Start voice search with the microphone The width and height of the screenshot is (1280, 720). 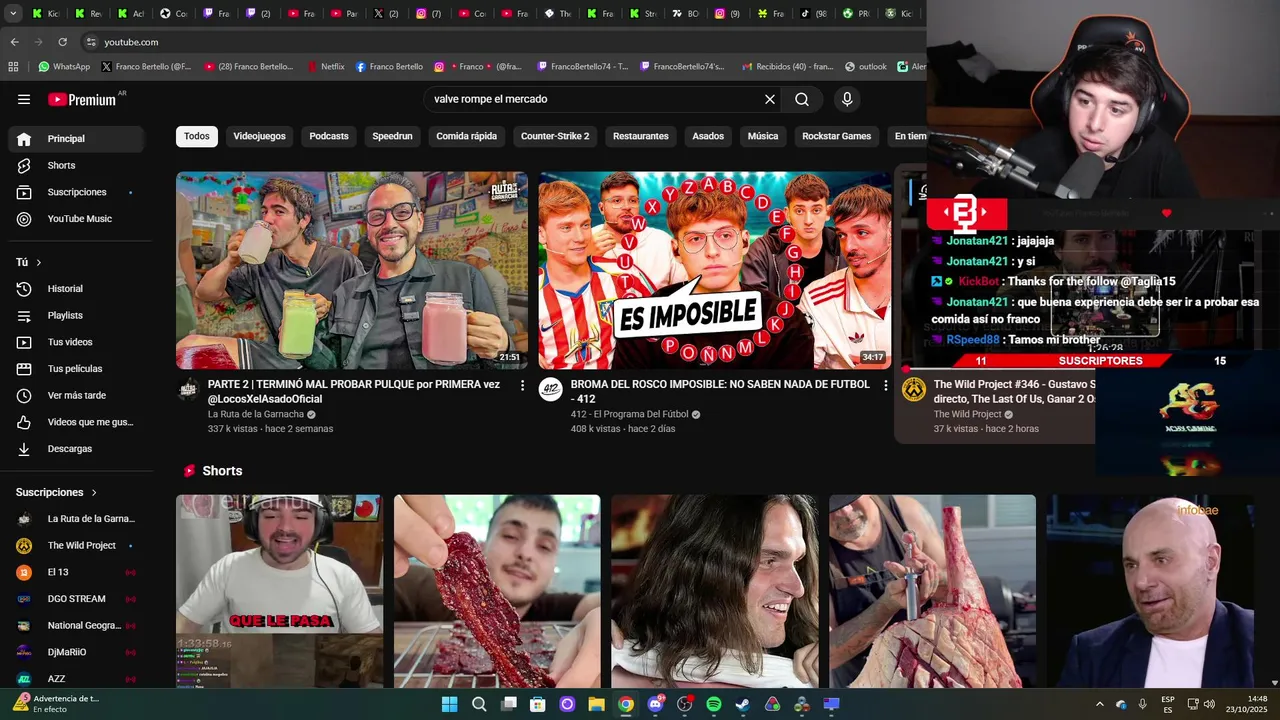pos(847,99)
